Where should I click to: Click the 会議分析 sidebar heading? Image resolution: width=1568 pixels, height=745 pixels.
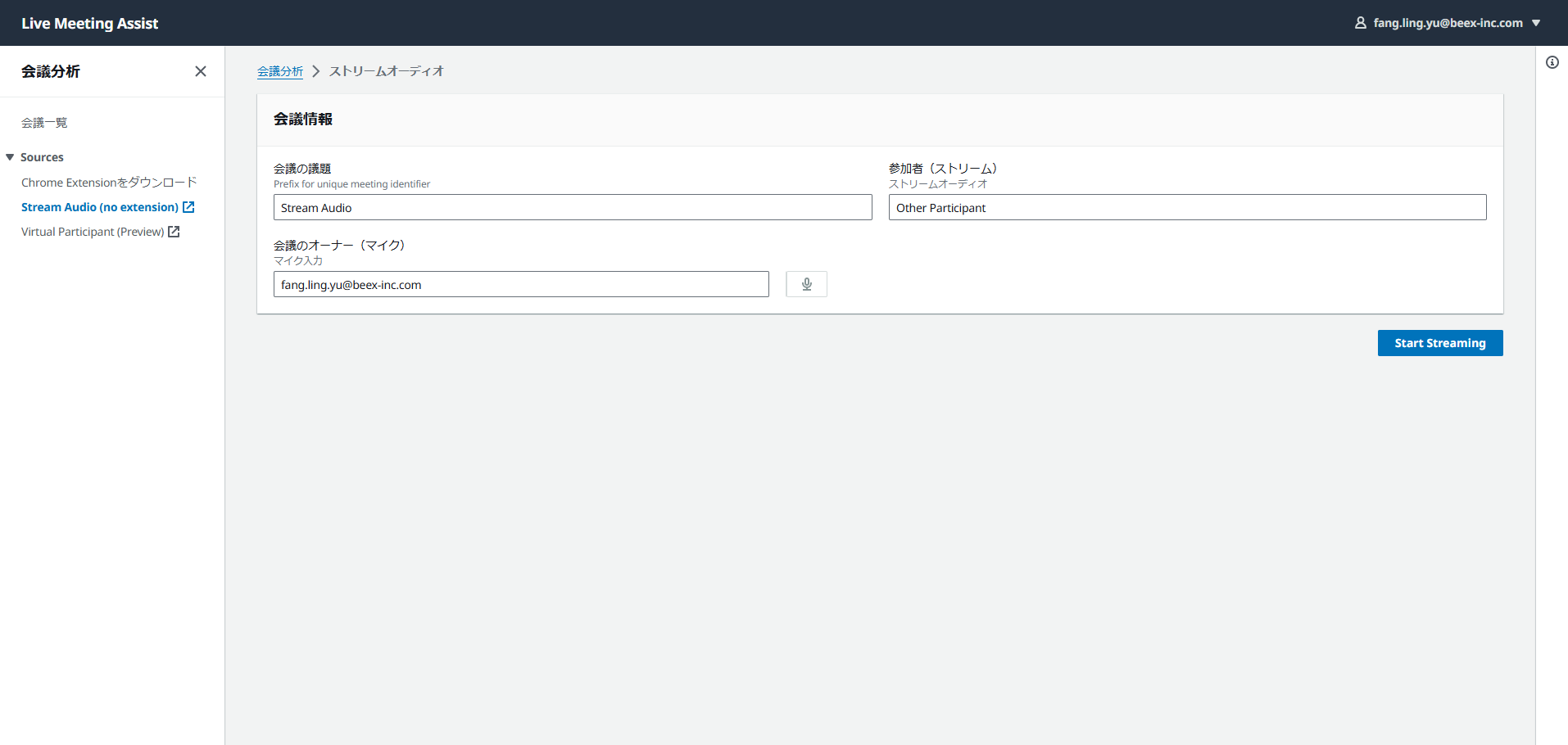tap(51, 71)
